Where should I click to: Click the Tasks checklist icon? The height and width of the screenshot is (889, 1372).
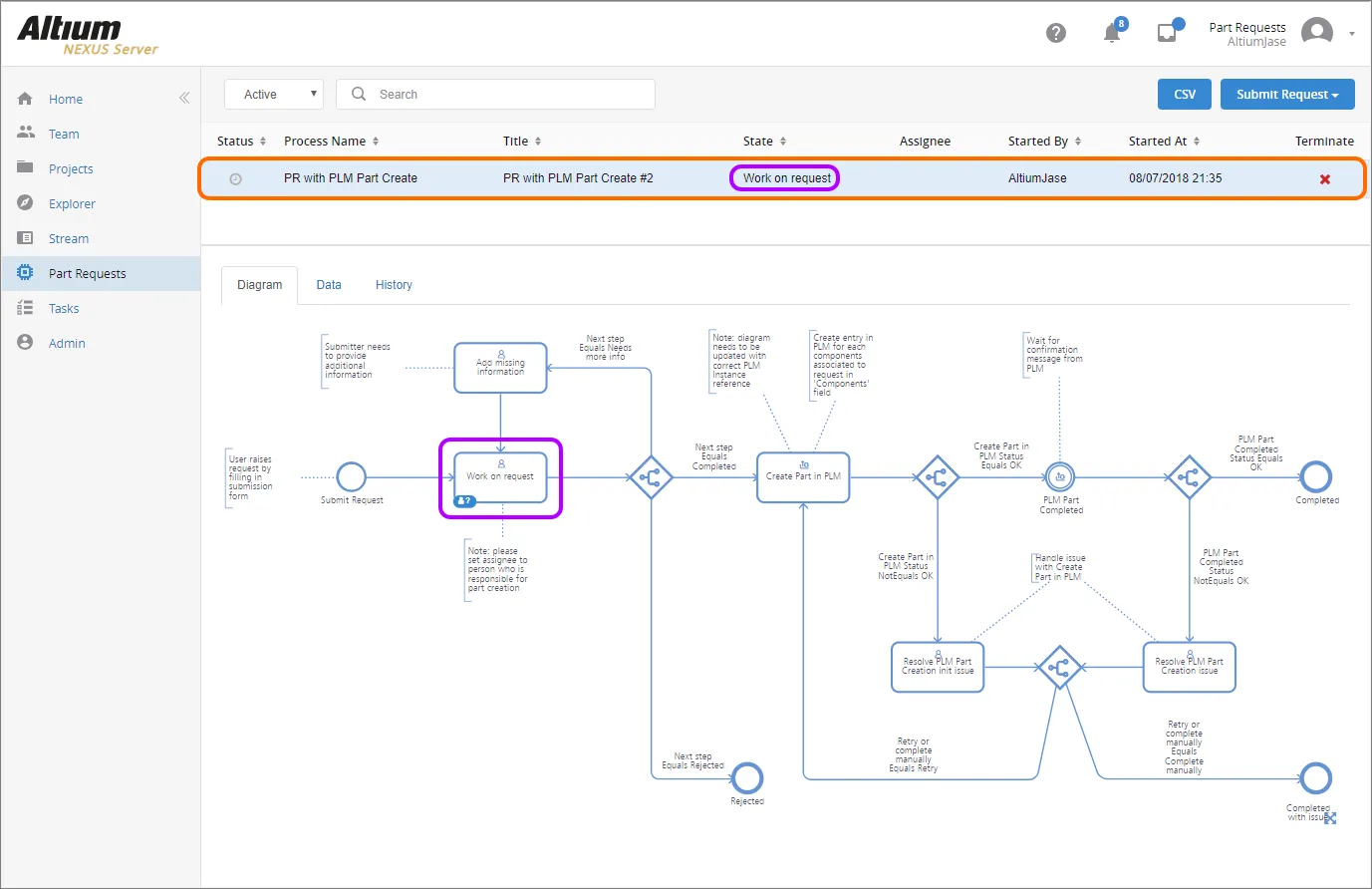26,308
